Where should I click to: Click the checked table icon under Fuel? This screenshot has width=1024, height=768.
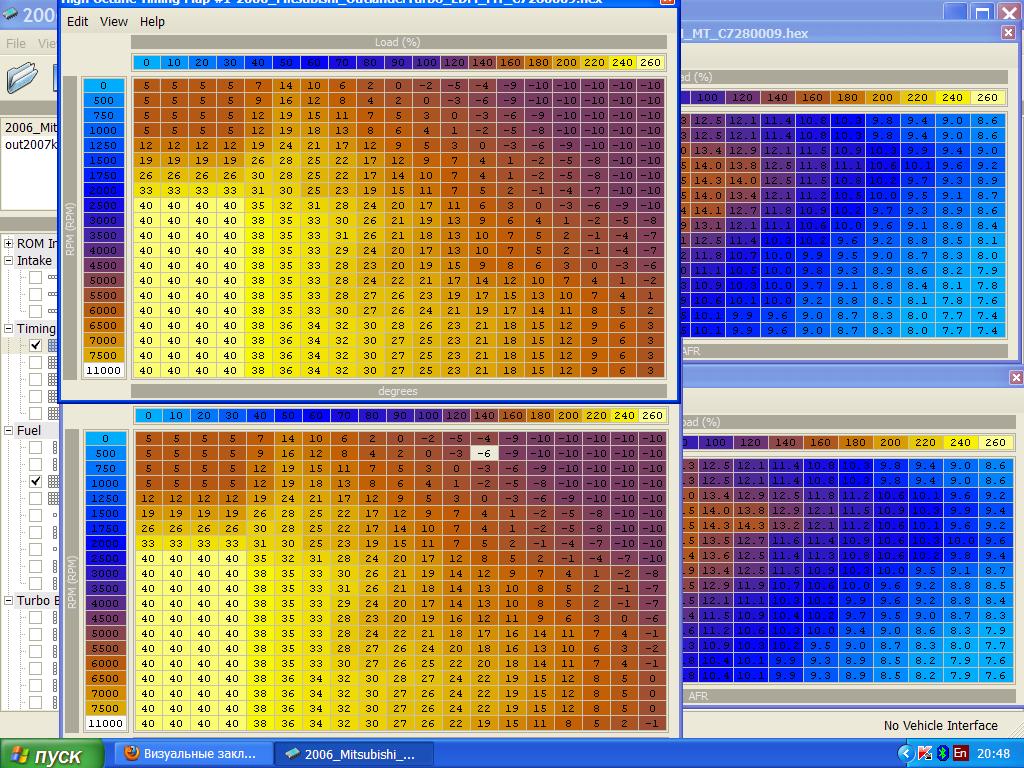(52, 481)
